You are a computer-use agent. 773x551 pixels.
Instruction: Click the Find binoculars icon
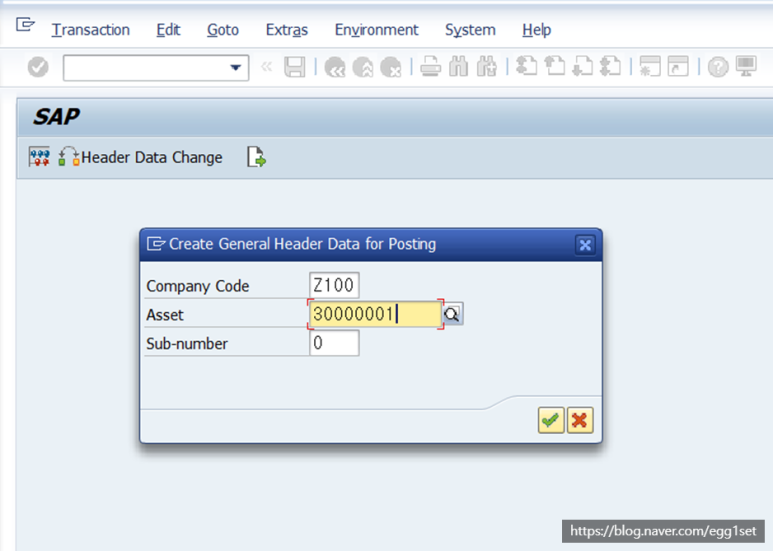click(x=458, y=67)
